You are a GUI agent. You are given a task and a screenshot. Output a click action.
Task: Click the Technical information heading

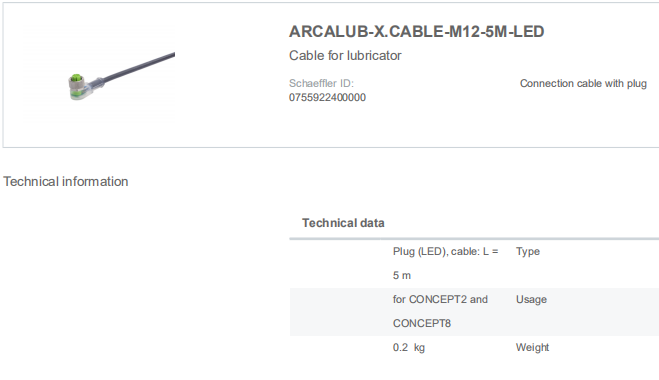point(66,182)
